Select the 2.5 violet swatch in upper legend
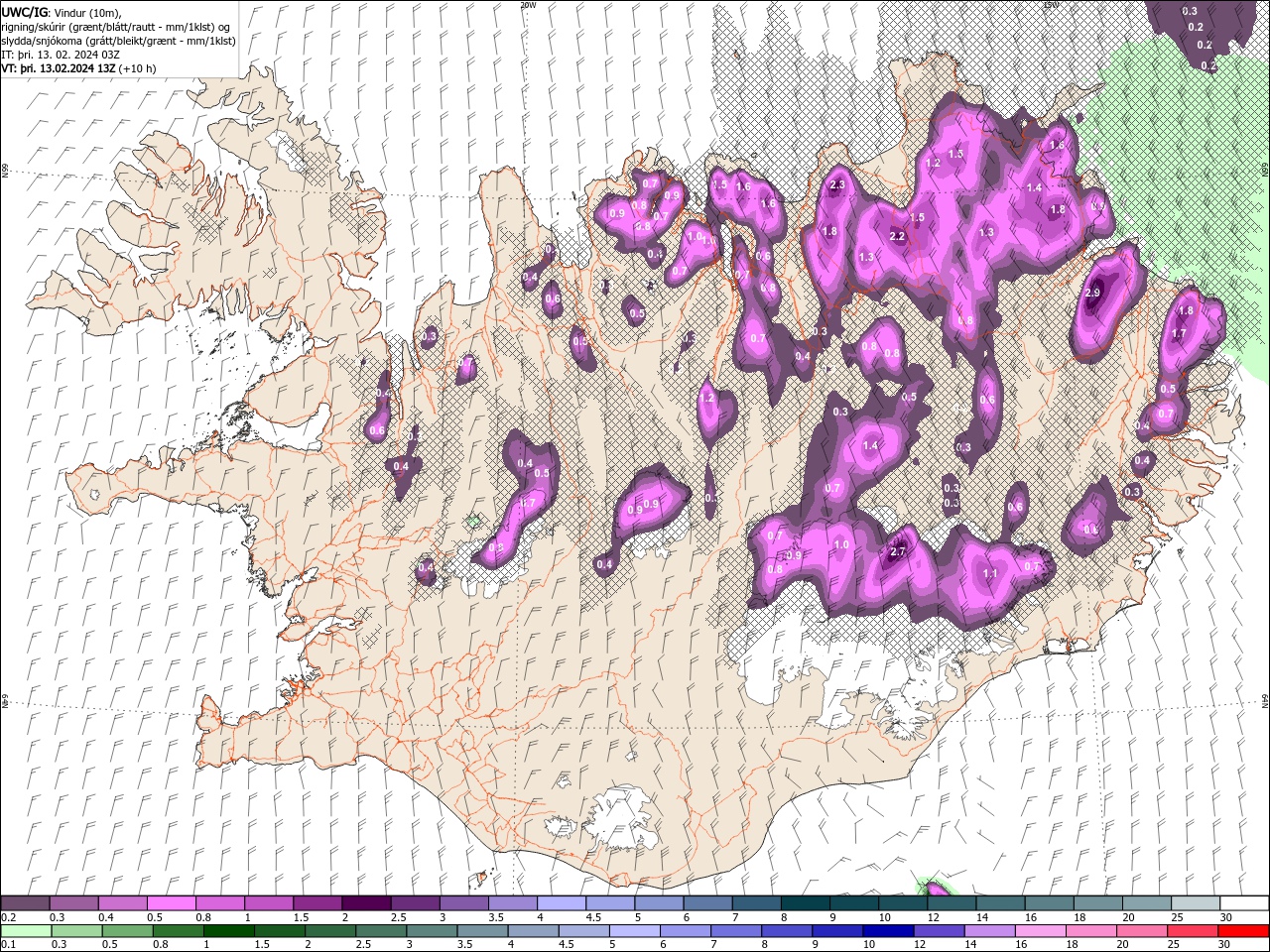The height and width of the screenshot is (952, 1270). point(415,903)
